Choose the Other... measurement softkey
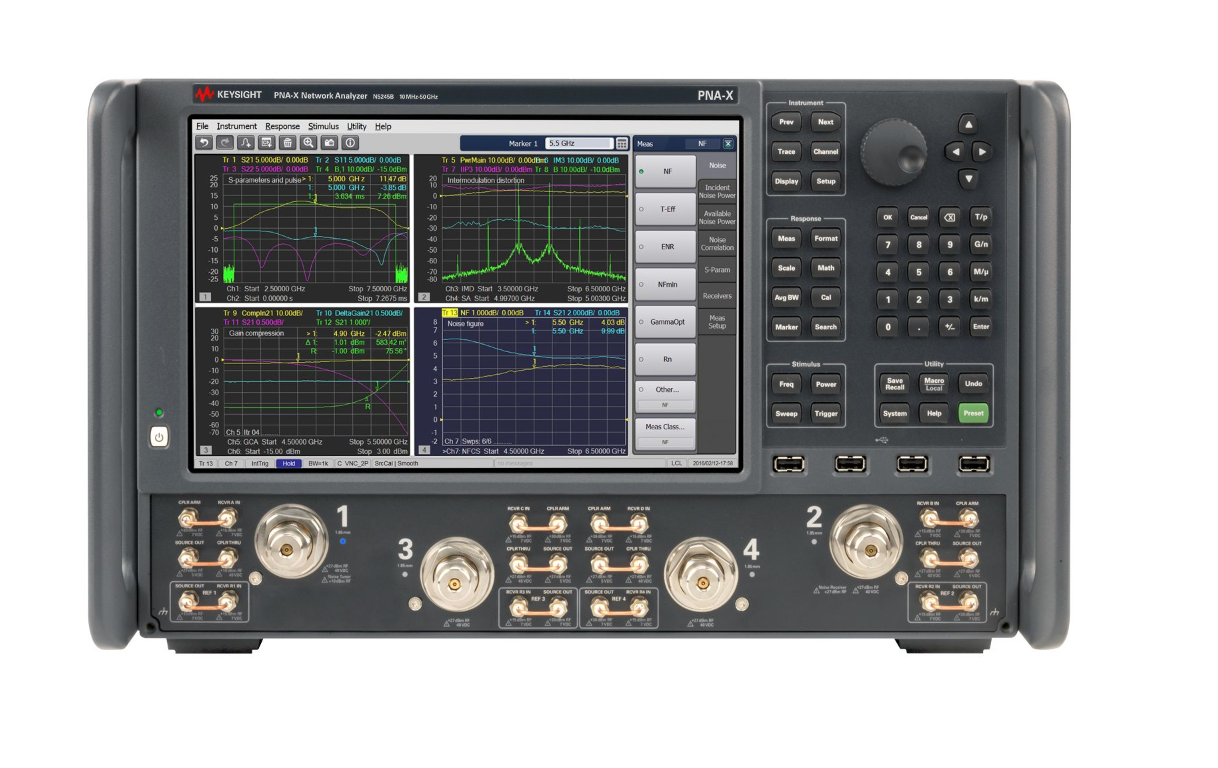This screenshot has height=768, width=1218. coord(665,396)
